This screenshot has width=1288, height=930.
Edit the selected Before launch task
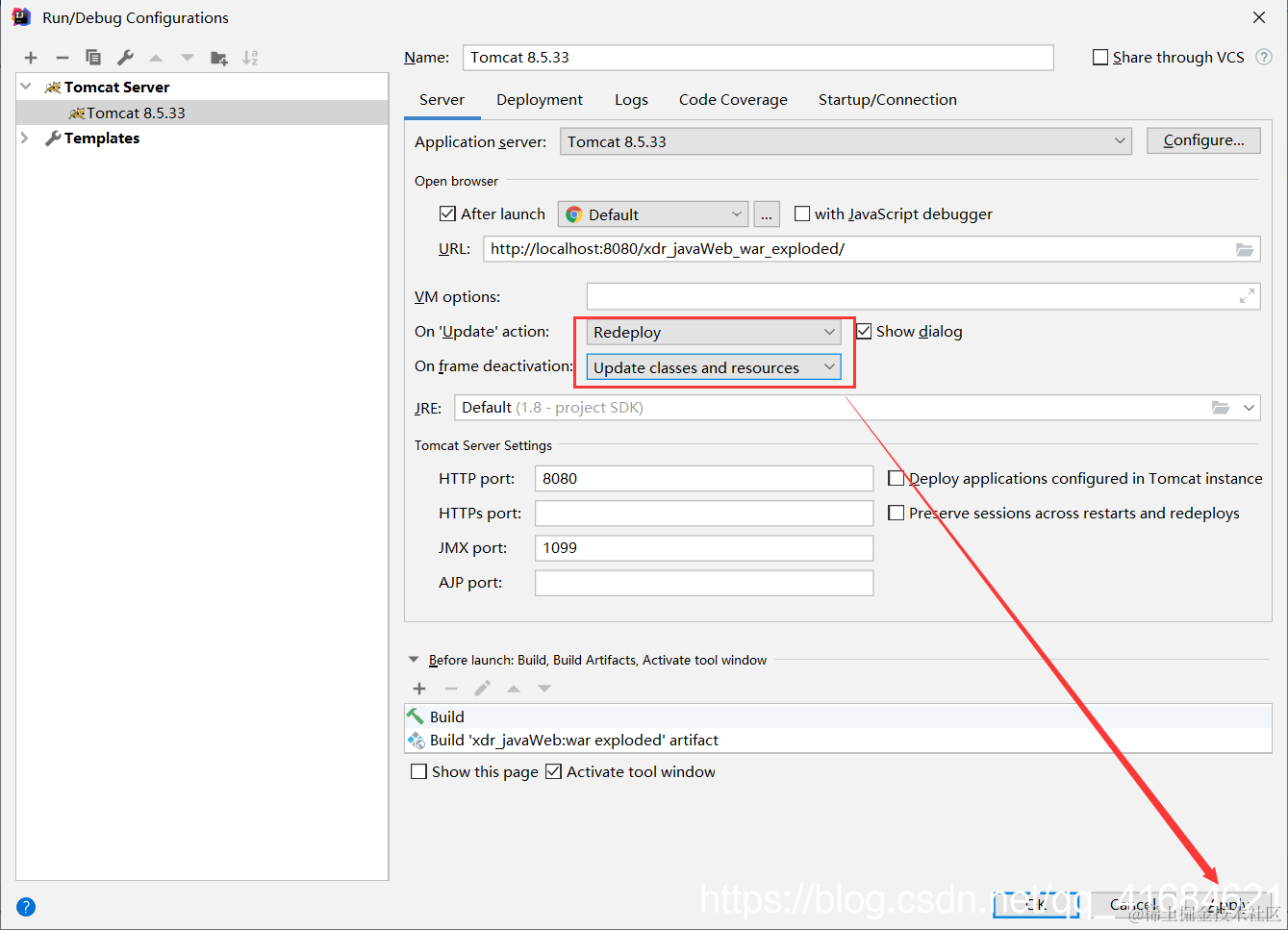pyautogui.click(x=482, y=689)
